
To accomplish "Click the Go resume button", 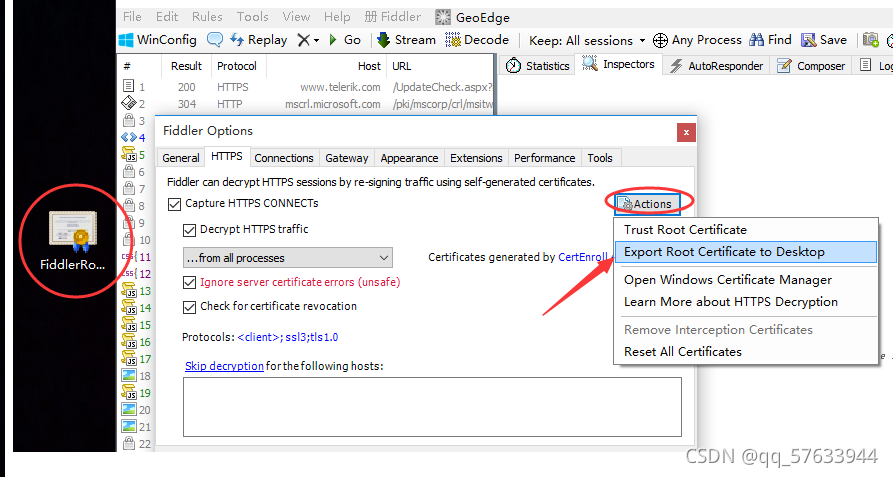I will tap(345, 40).
